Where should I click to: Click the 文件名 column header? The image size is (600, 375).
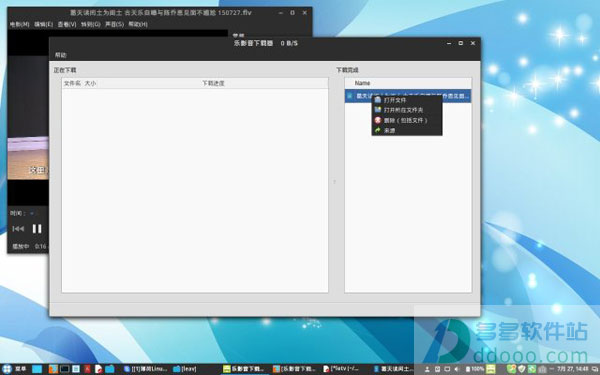click(x=72, y=83)
